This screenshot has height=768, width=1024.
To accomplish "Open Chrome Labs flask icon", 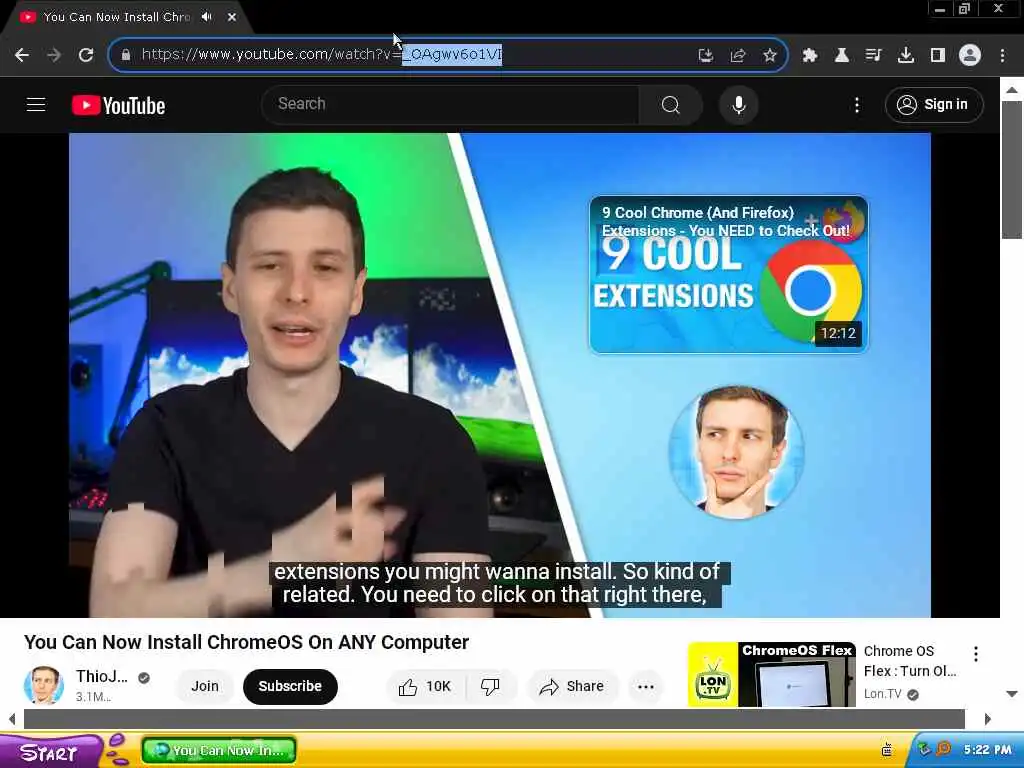I will coord(842,55).
